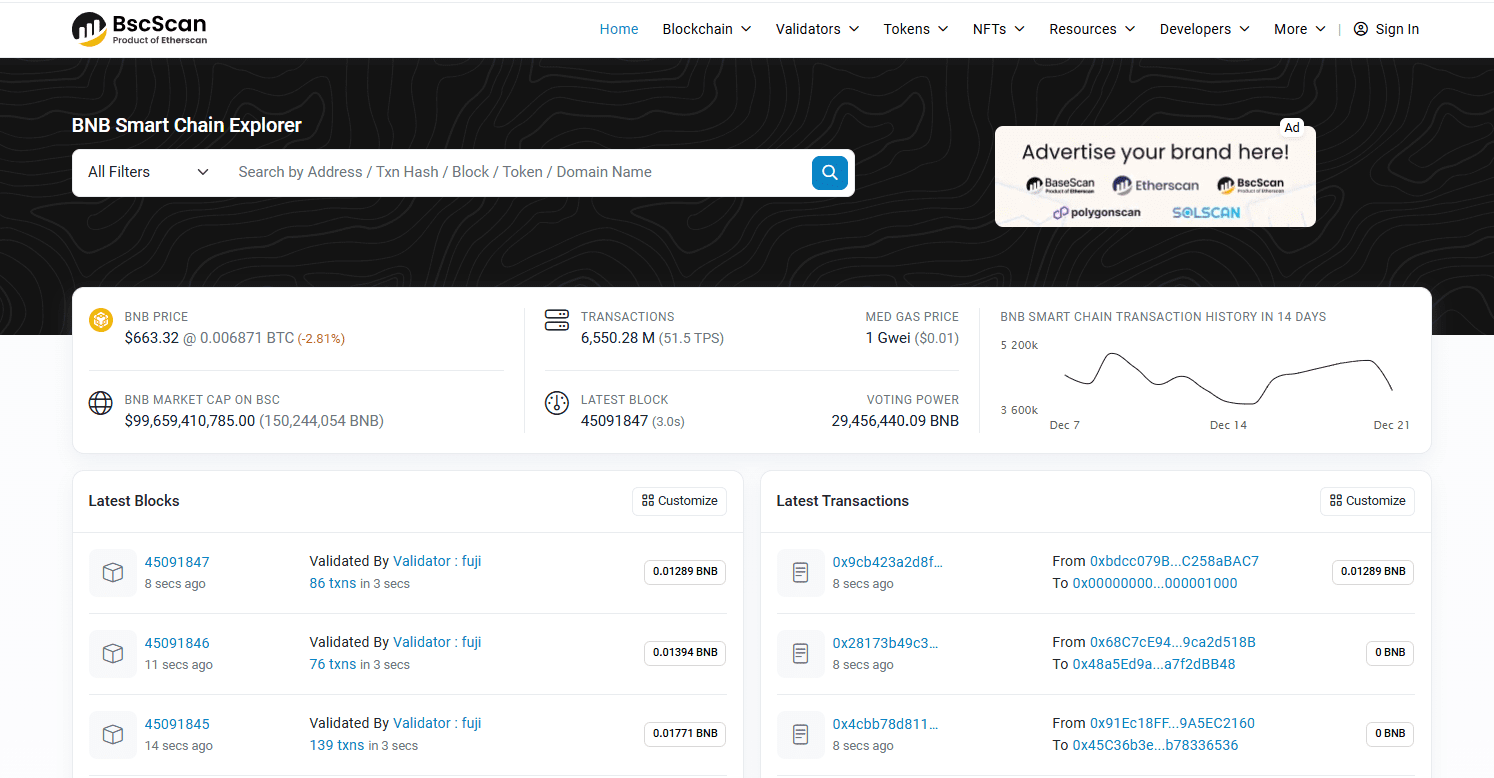Click the $99,659,410,785.00 market cap value
1494x778 pixels.
190,421
